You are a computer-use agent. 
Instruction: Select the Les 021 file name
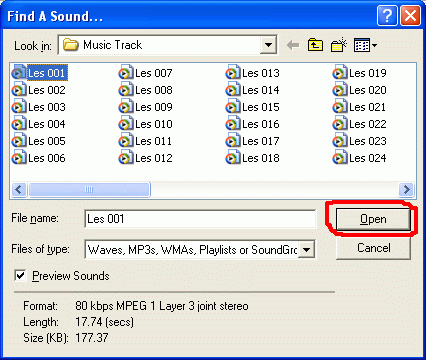(x=367, y=107)
